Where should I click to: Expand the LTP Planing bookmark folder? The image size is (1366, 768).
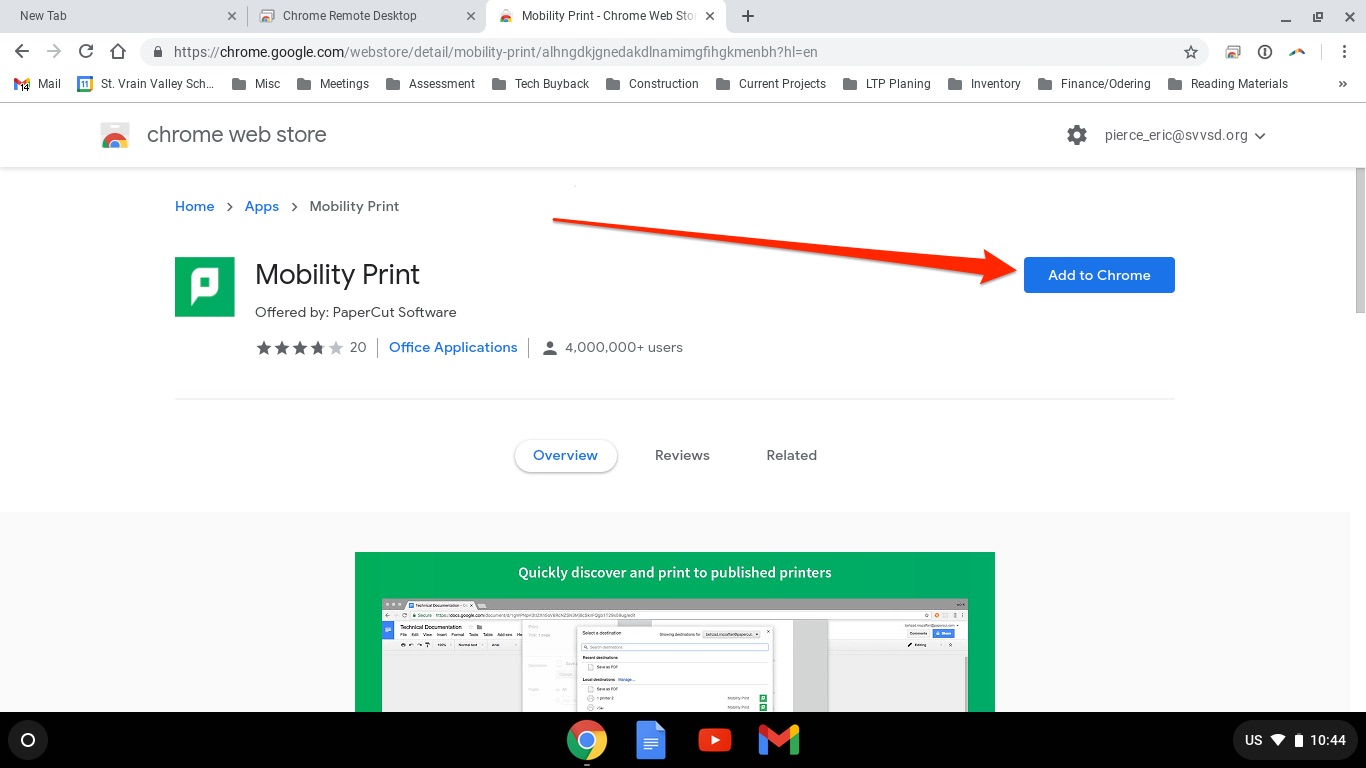click(887, 84)
